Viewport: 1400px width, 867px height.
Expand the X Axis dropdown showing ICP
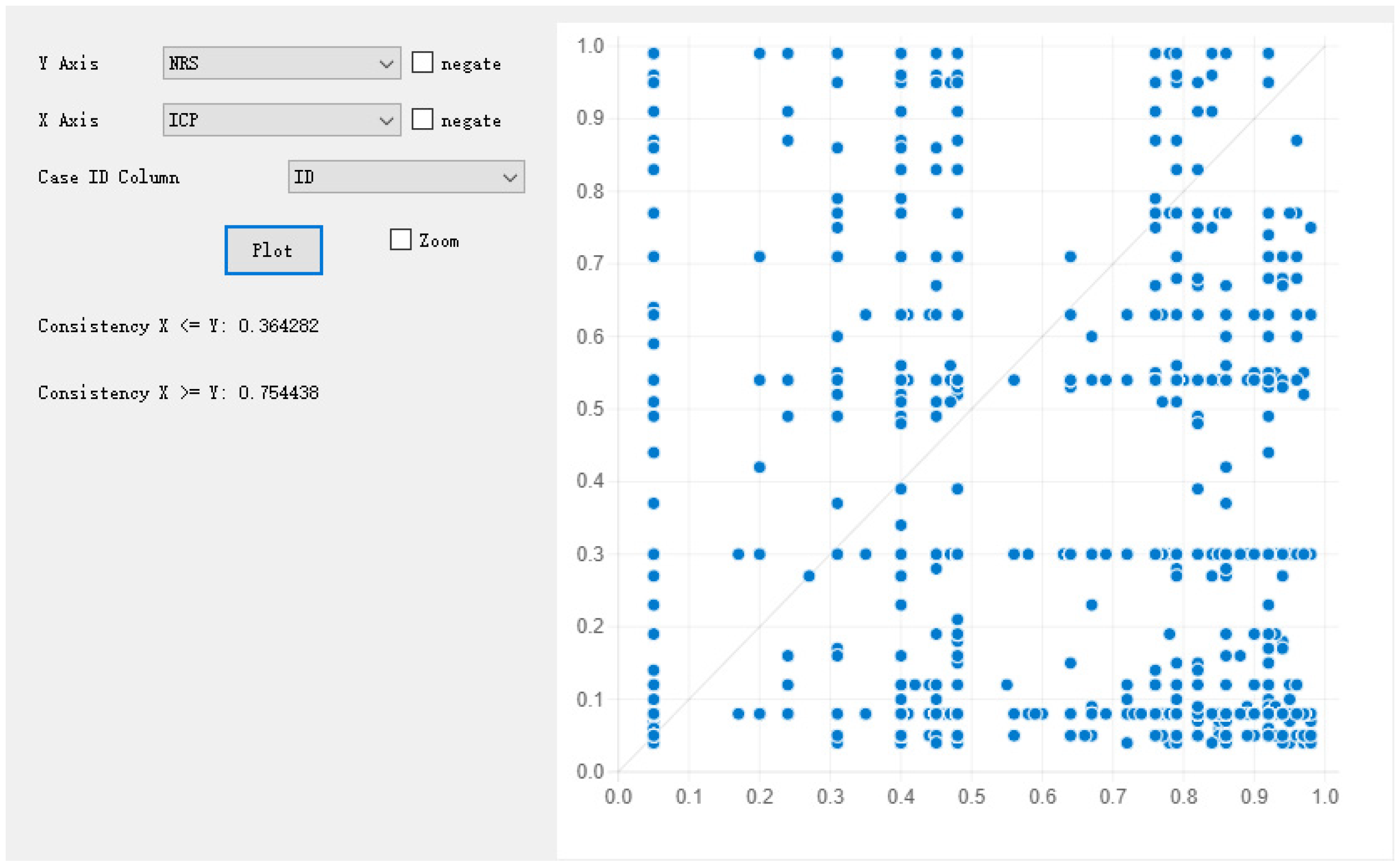coord(281,120)
